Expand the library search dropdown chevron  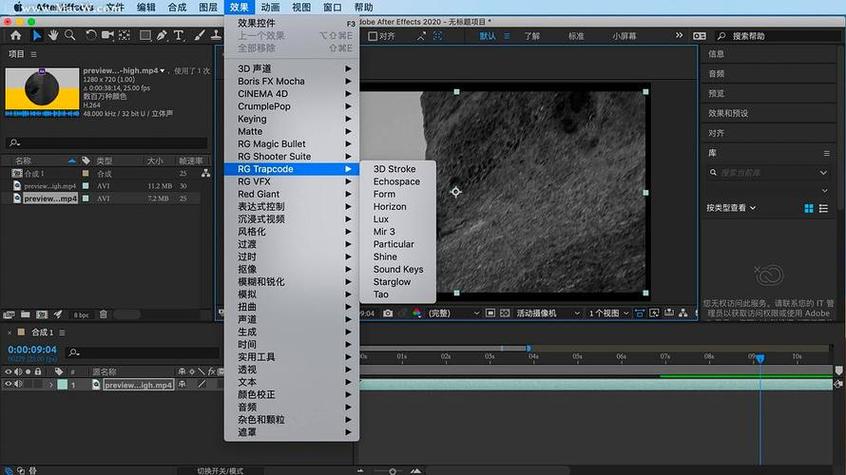pyautogui.click(x=823, y=173)
